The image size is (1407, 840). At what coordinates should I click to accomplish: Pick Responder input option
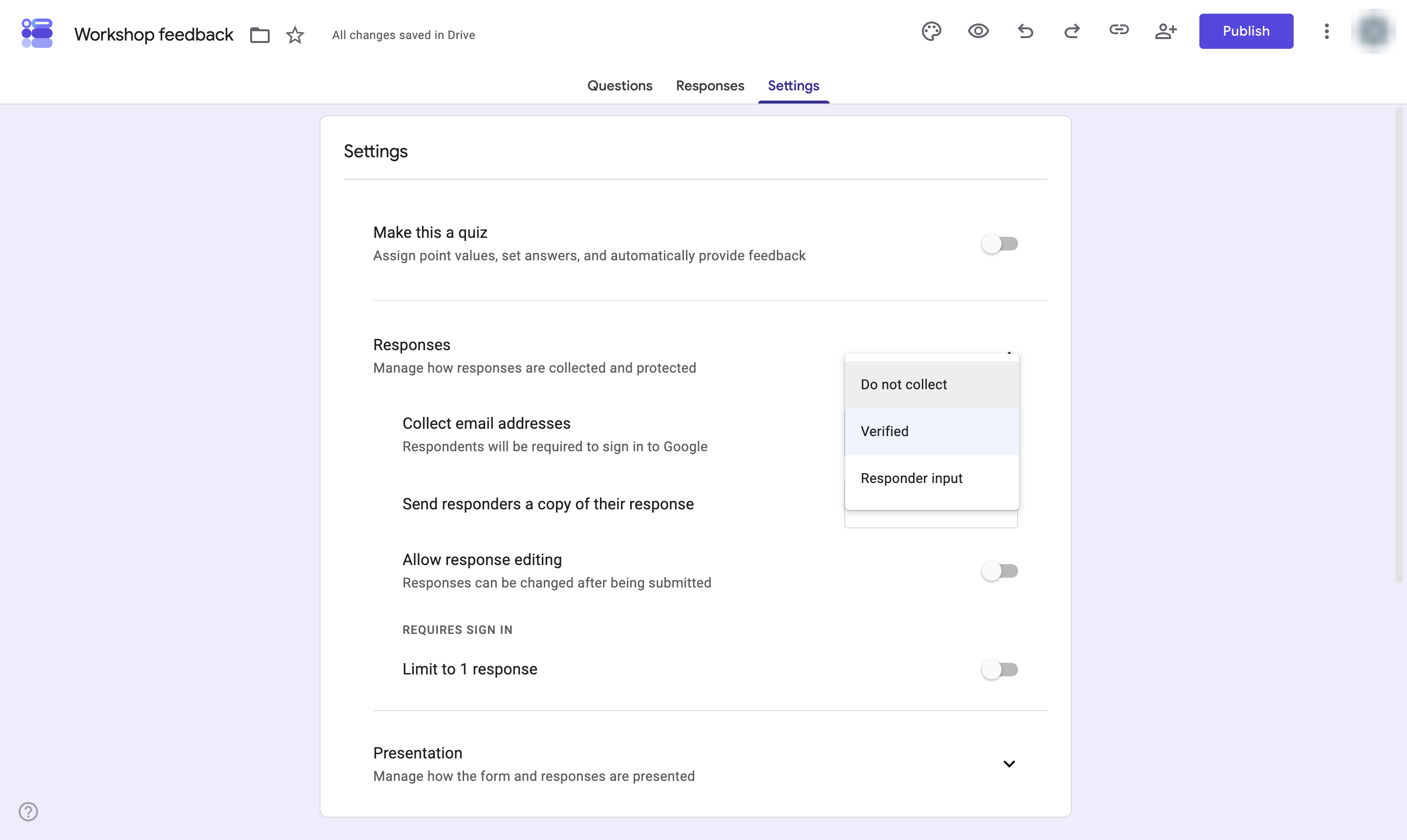click(932, 478)
